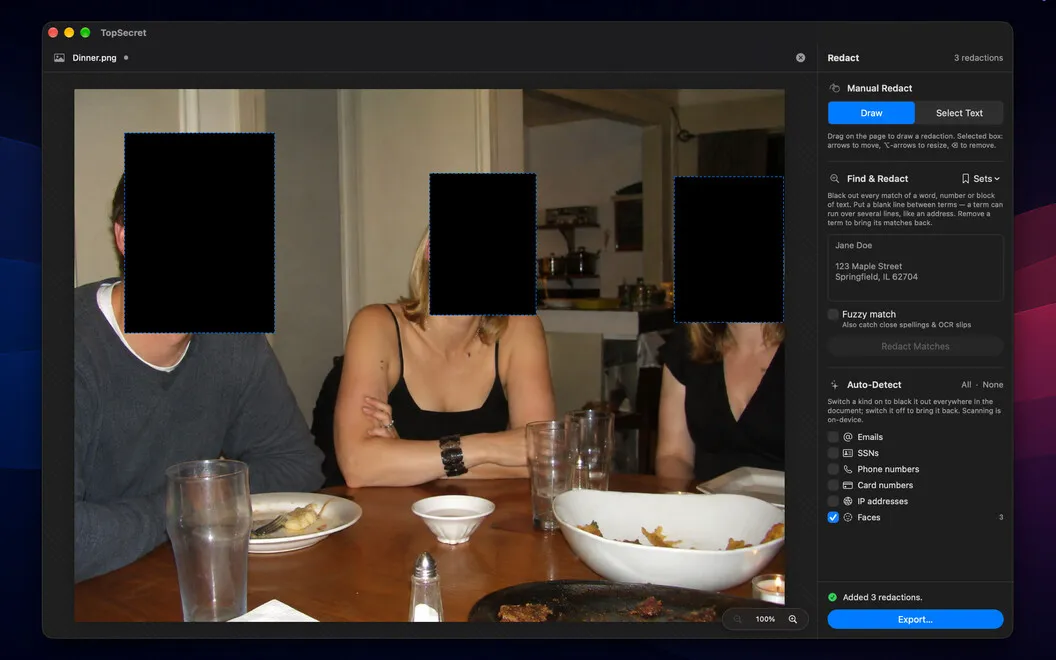Select the middle woman's face redaction box
1056x660 pixels.
pyautogui.click(x=483, y=244)
